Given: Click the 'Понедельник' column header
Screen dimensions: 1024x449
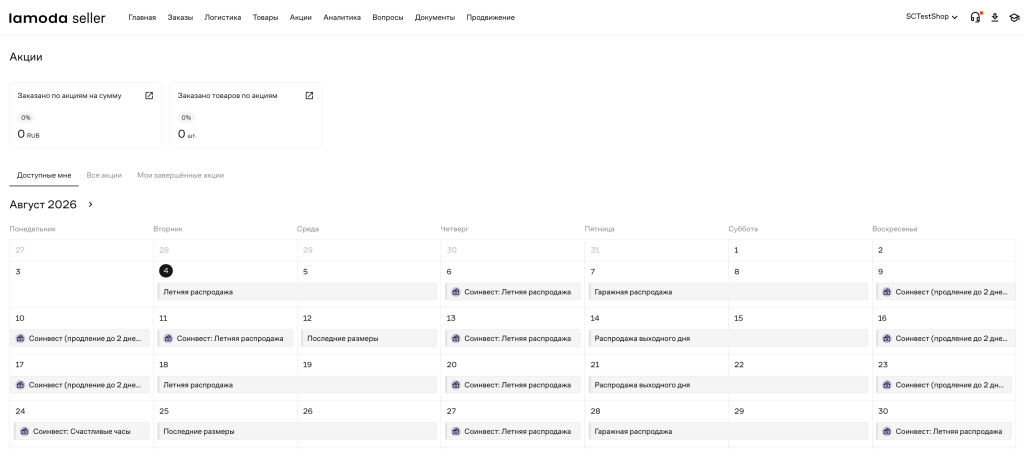Looking at the screenshot, I should 33,229.
